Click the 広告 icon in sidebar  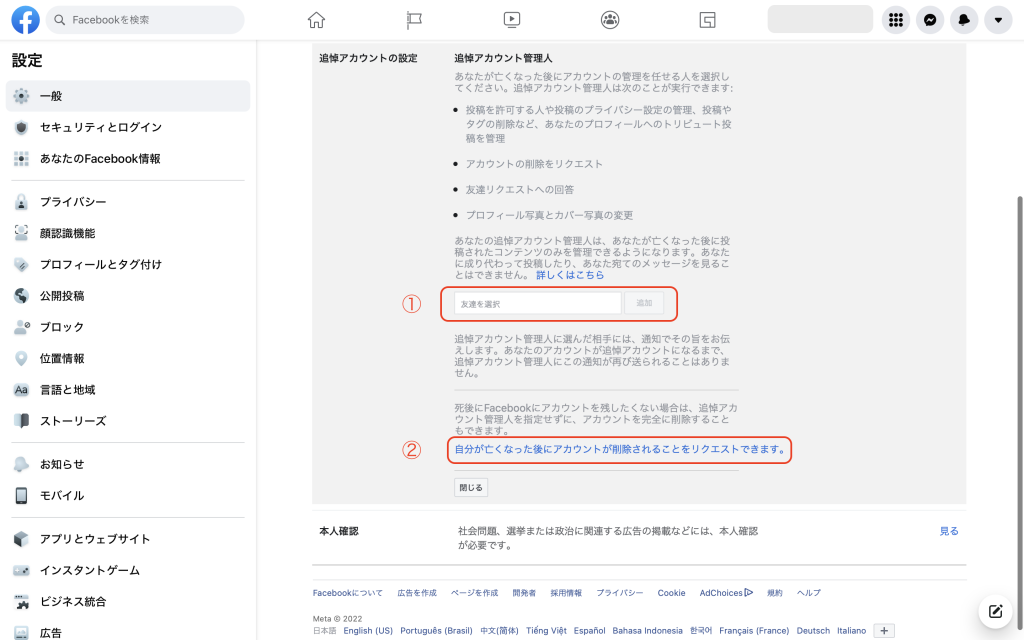tap(22, 633)
